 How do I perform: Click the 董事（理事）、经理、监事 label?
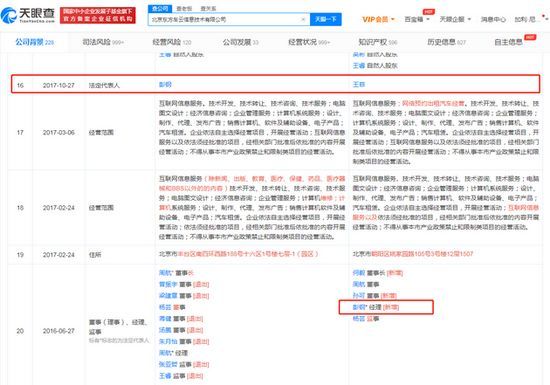[x=118, y=326]
